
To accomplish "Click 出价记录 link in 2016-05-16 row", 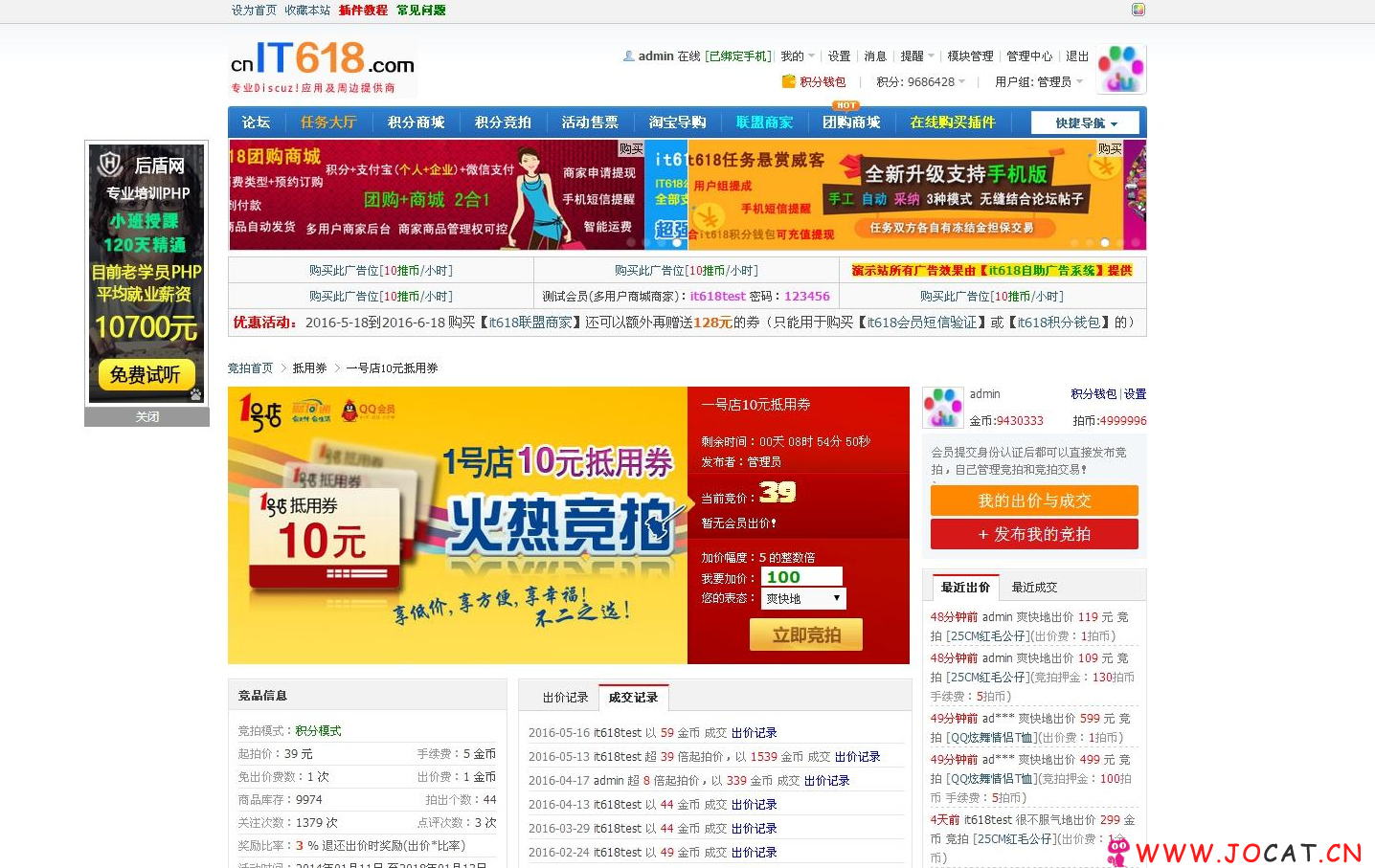I will click(x=755, y=733).
